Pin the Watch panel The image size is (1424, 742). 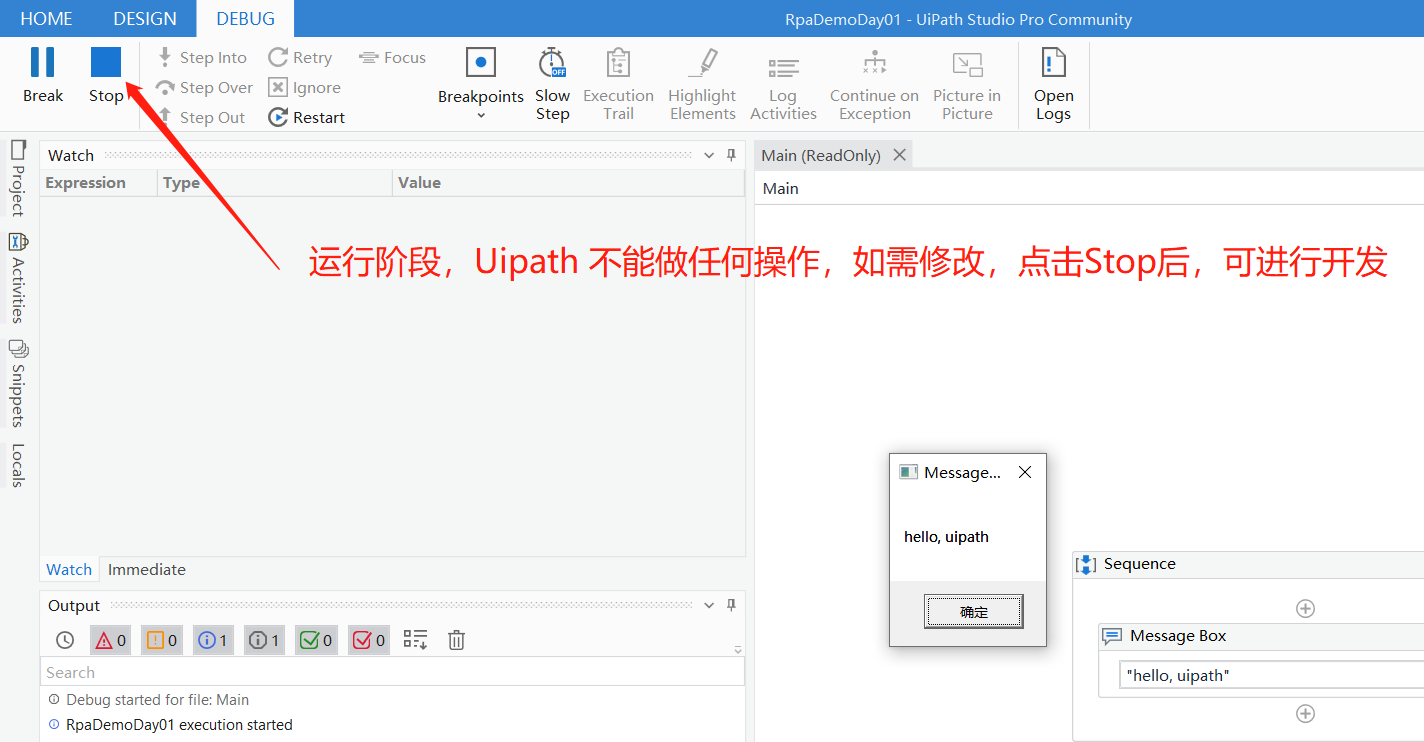pos(731,155)
